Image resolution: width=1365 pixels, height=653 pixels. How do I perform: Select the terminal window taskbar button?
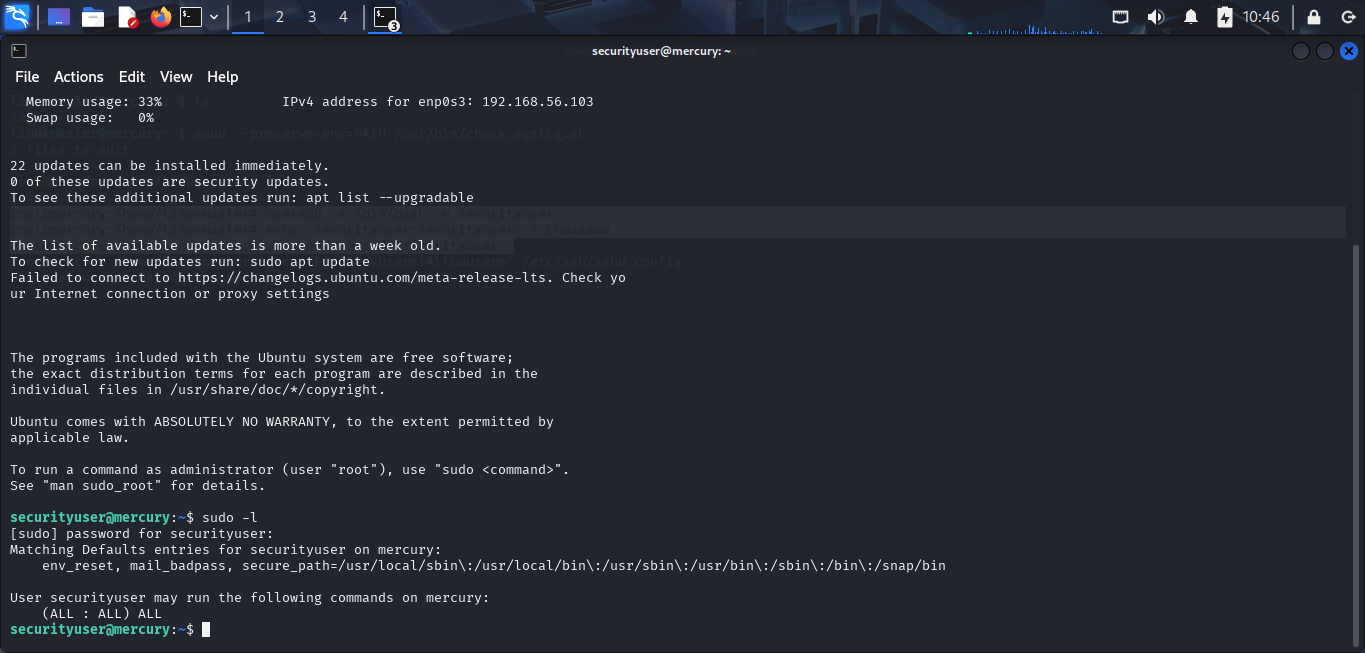[x=385, y=17]
